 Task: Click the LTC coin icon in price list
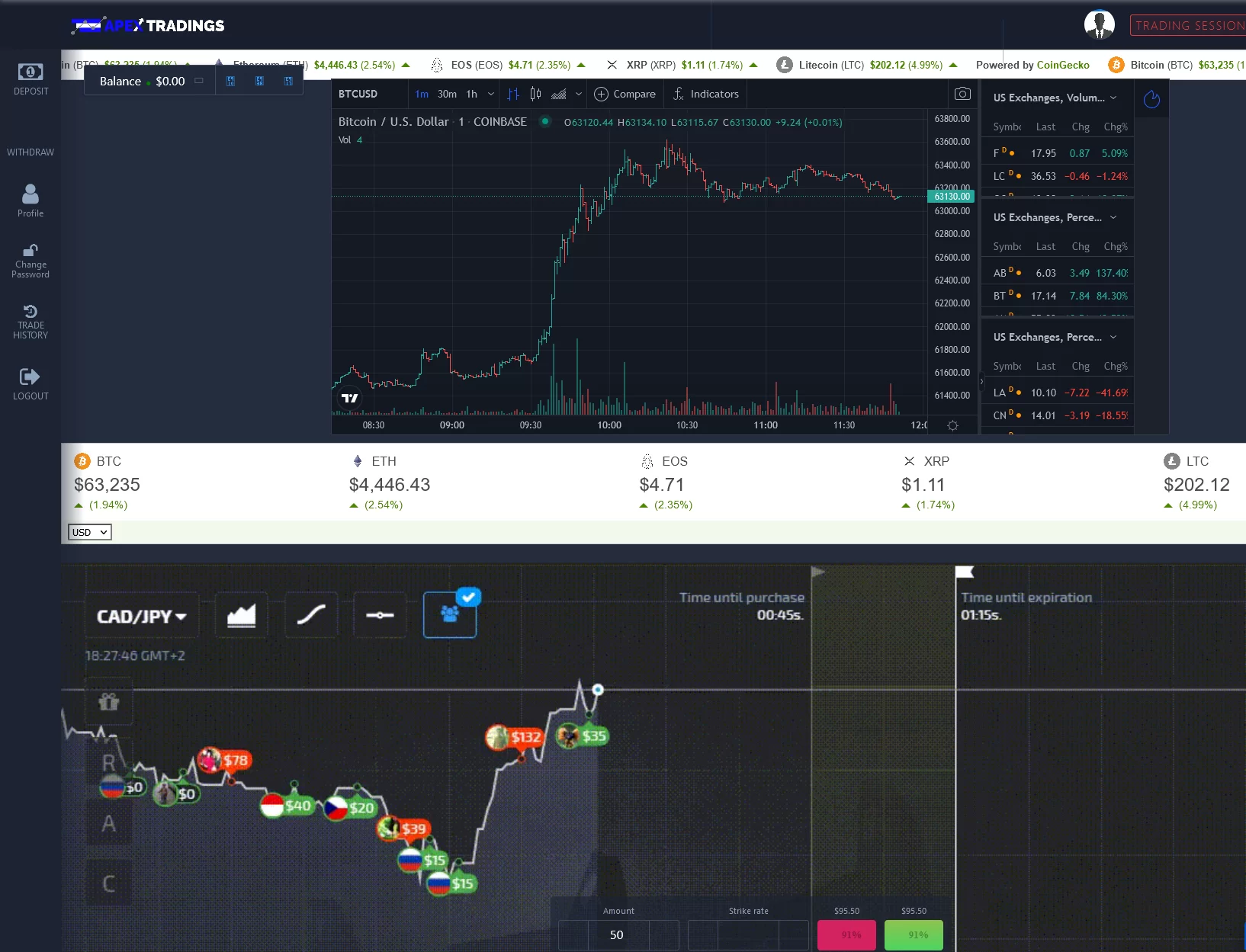(x=1172, y=461)
